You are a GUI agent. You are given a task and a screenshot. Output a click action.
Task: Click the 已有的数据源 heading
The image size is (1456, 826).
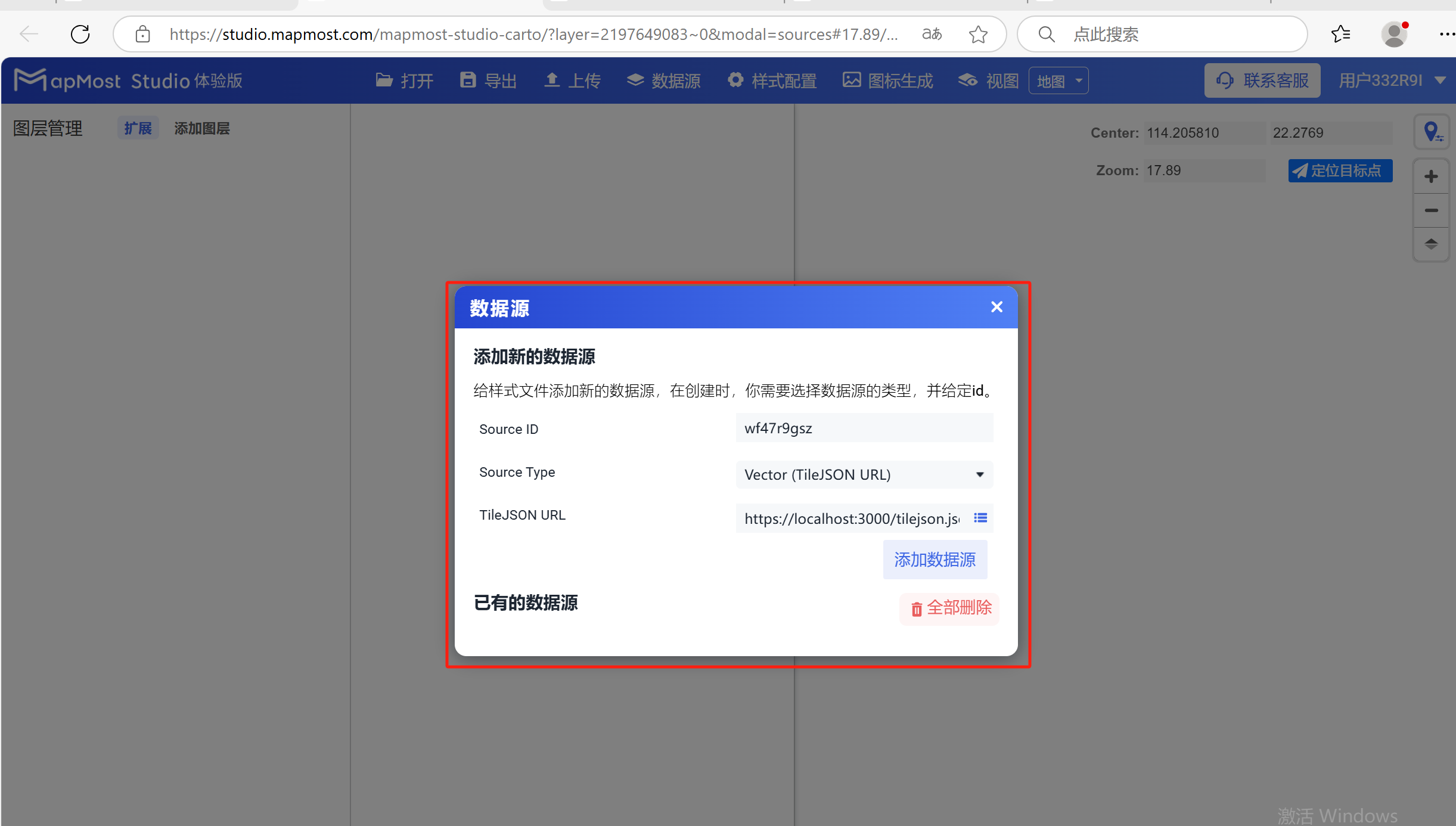coord(526,603)
